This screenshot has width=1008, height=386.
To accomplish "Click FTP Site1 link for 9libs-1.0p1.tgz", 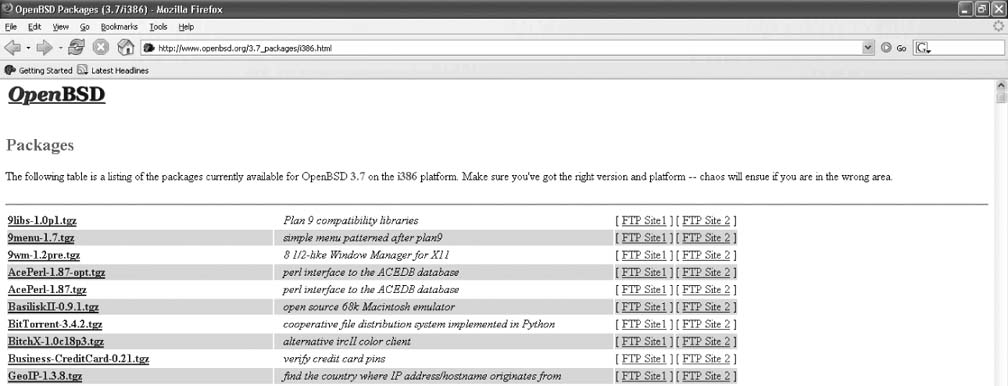I will click(x=644, y=221).
